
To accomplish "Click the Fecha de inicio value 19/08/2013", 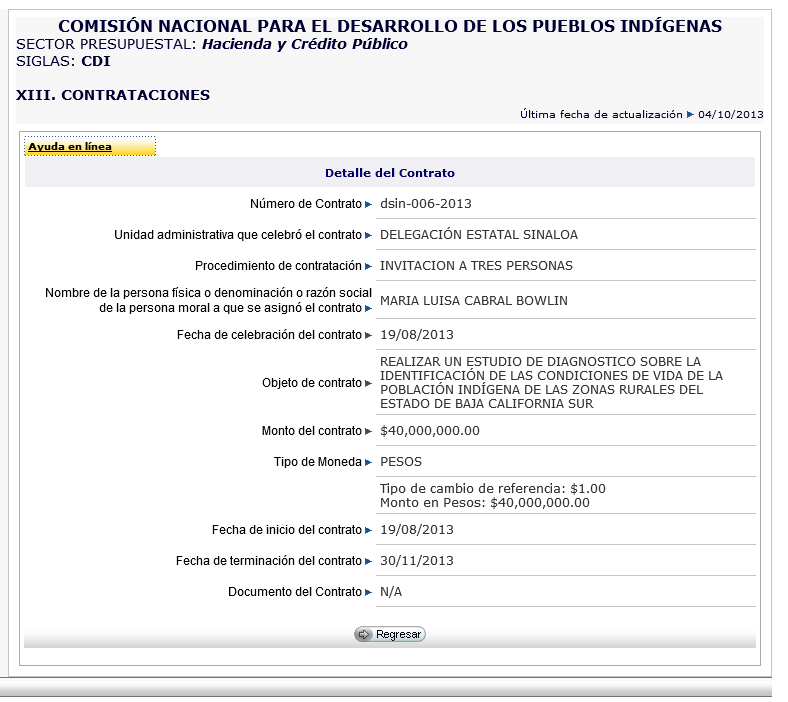I will 417,530.
